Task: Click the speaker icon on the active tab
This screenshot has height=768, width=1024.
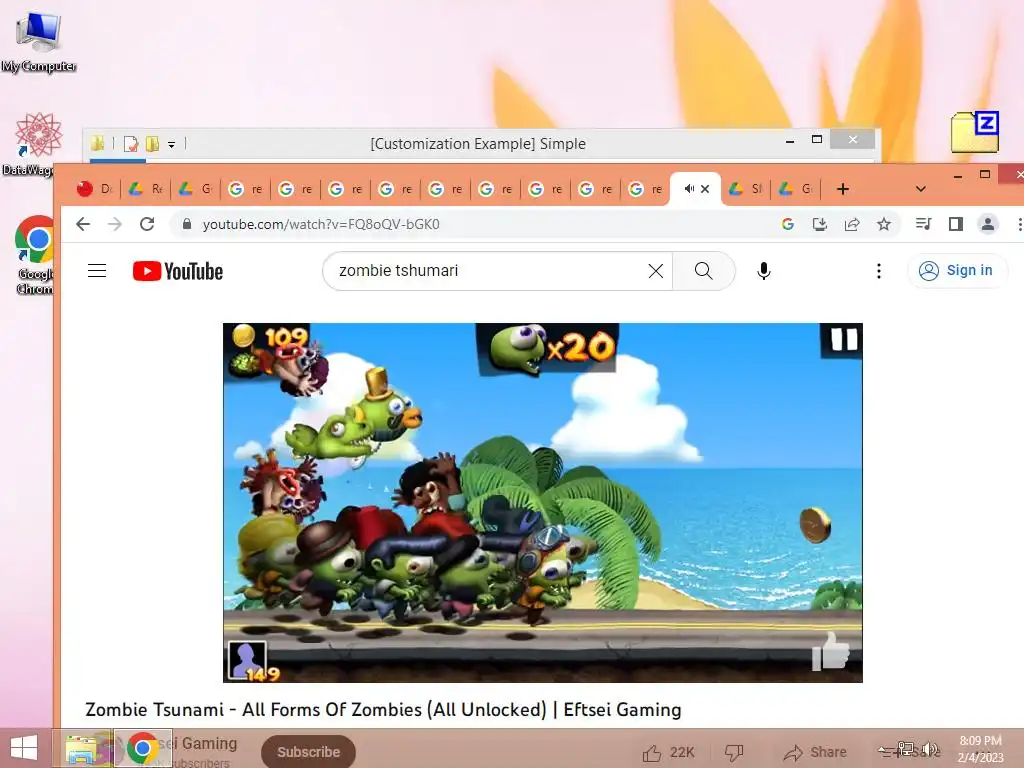Action: click(x=688, y=189)
